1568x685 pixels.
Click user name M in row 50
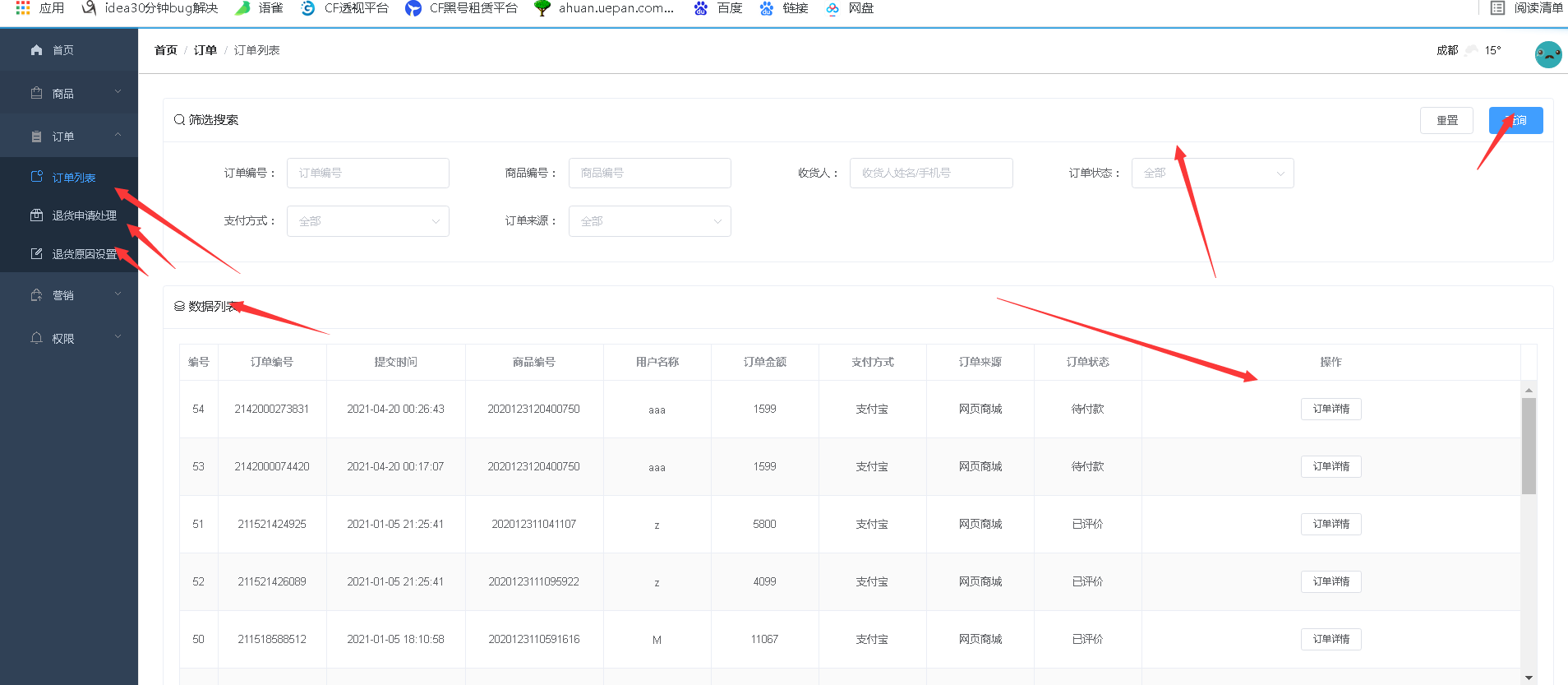pos(657,640)
